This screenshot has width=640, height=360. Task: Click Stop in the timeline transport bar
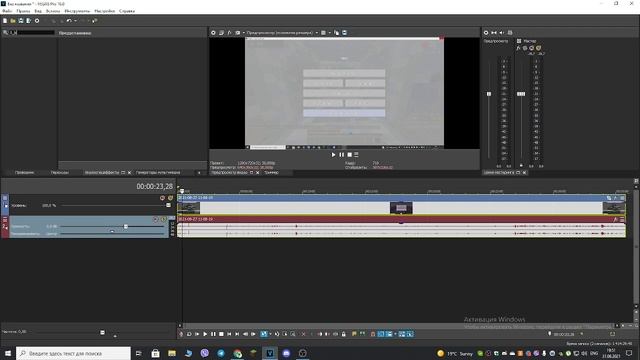point(221,334)
